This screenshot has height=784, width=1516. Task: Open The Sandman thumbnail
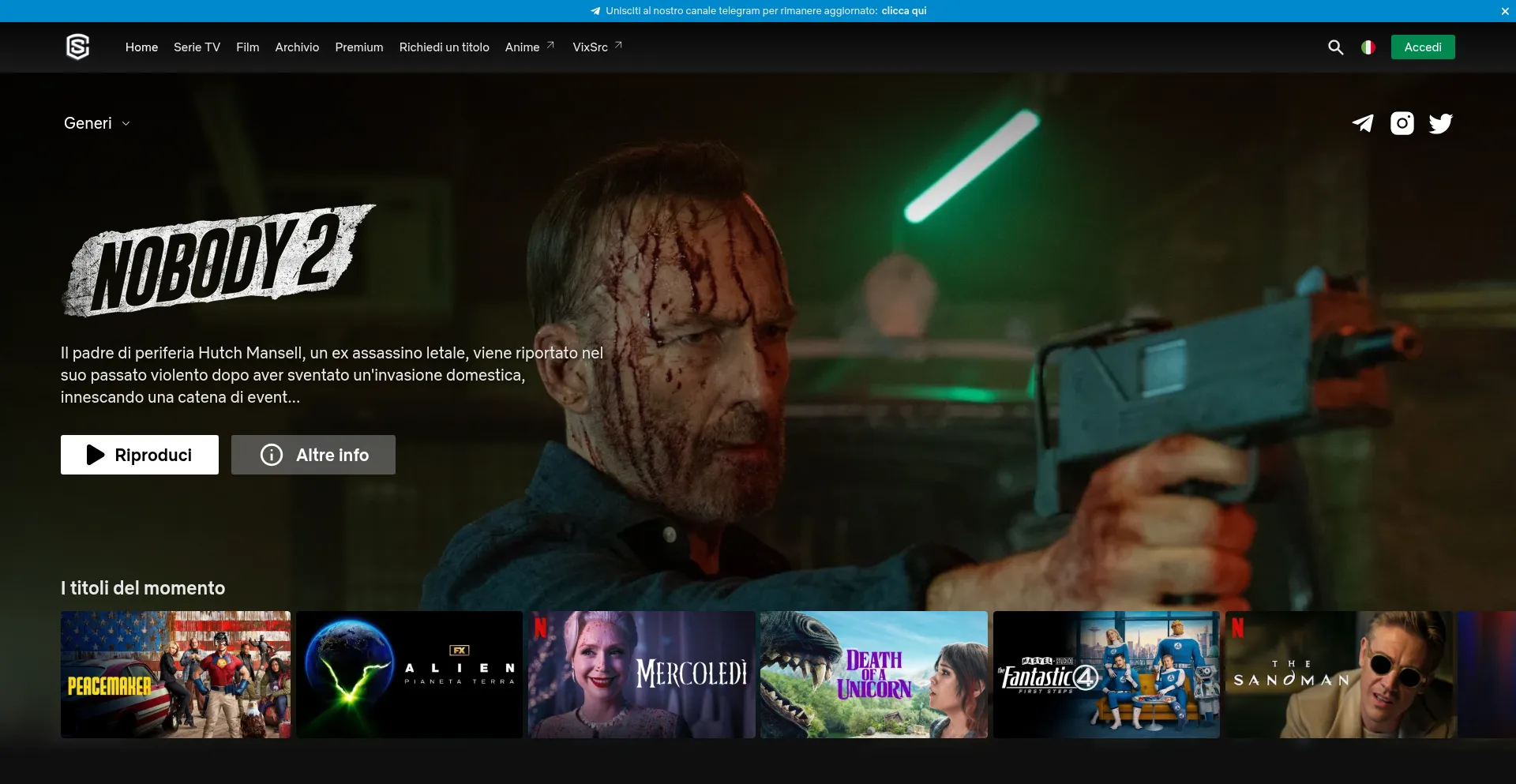point(1339,674)
